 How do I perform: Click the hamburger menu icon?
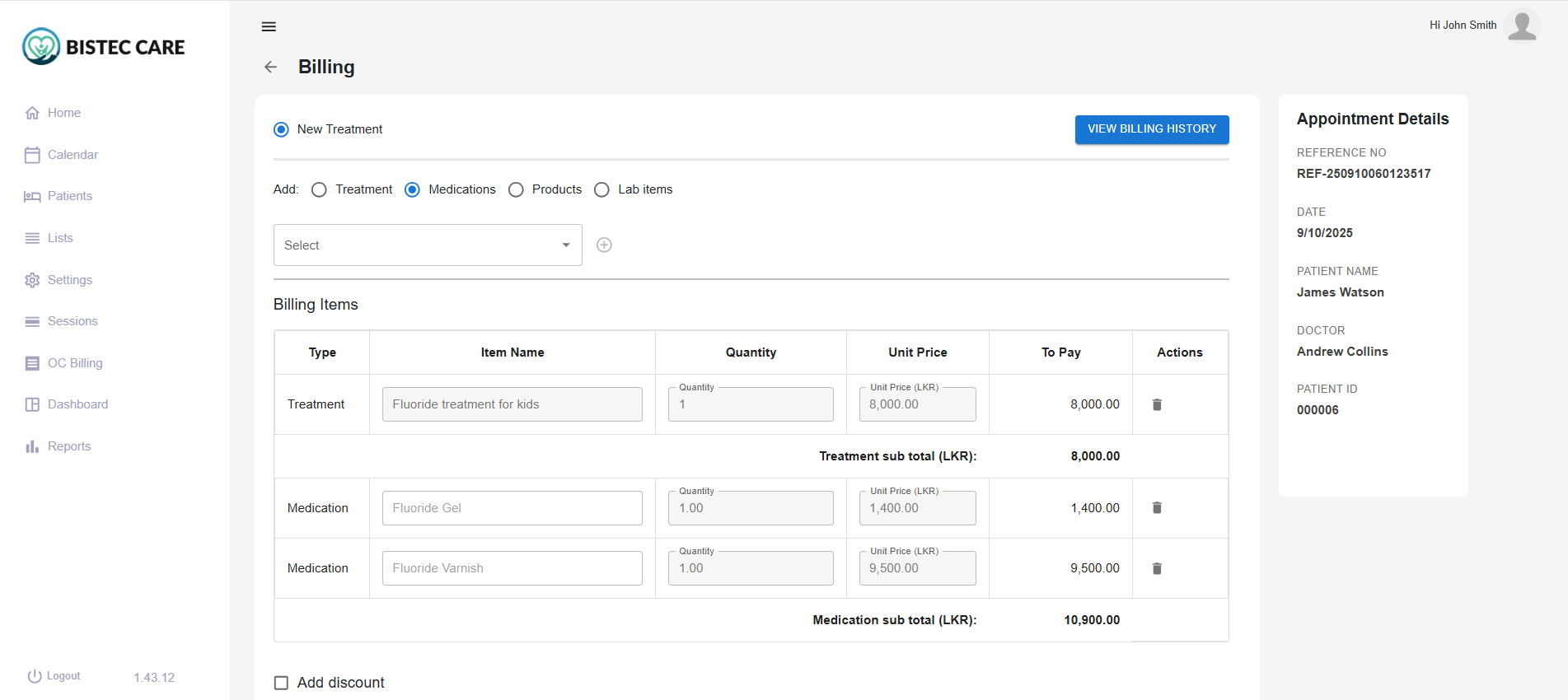[269, 26]
